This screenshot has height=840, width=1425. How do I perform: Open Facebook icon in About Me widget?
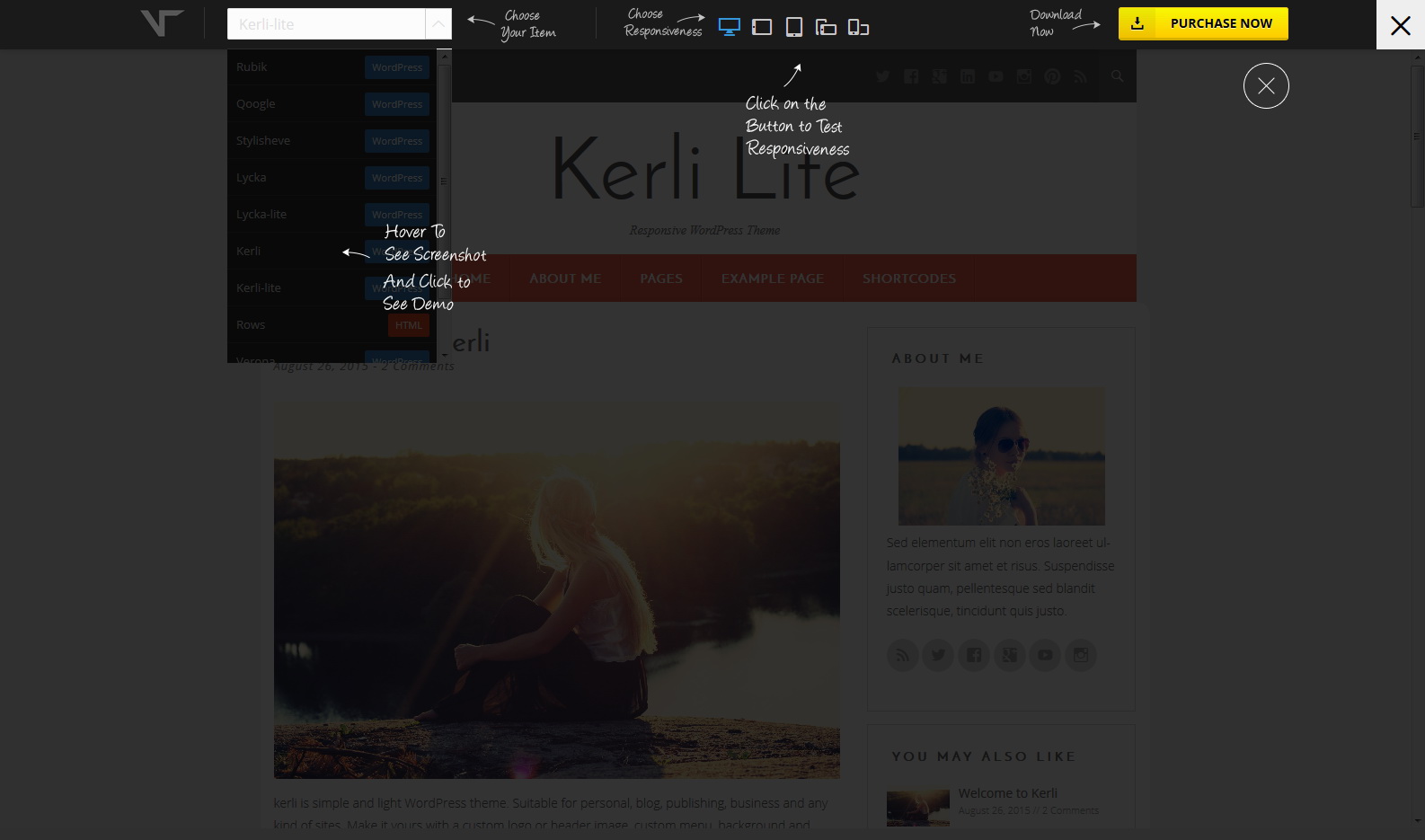pos(974,655)
